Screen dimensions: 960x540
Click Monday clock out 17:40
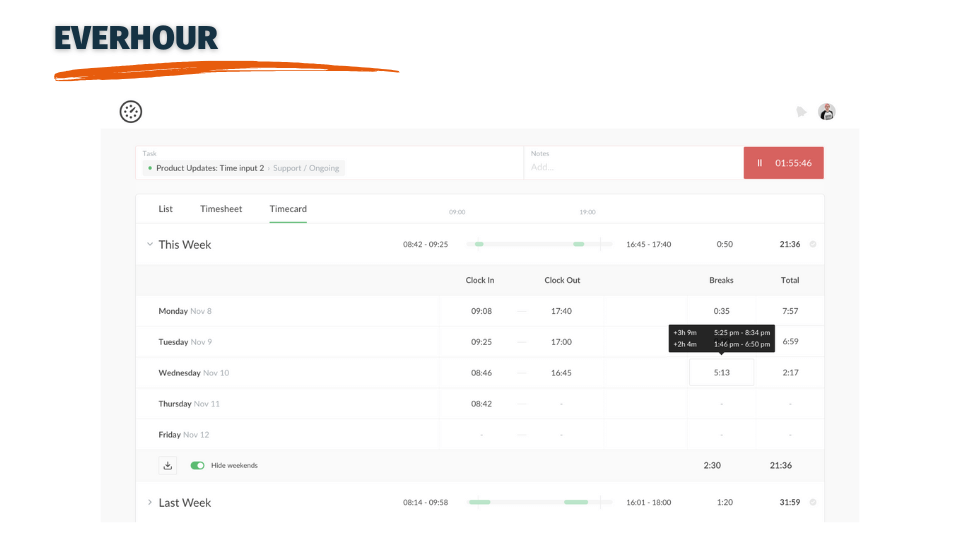coord(561,311)
